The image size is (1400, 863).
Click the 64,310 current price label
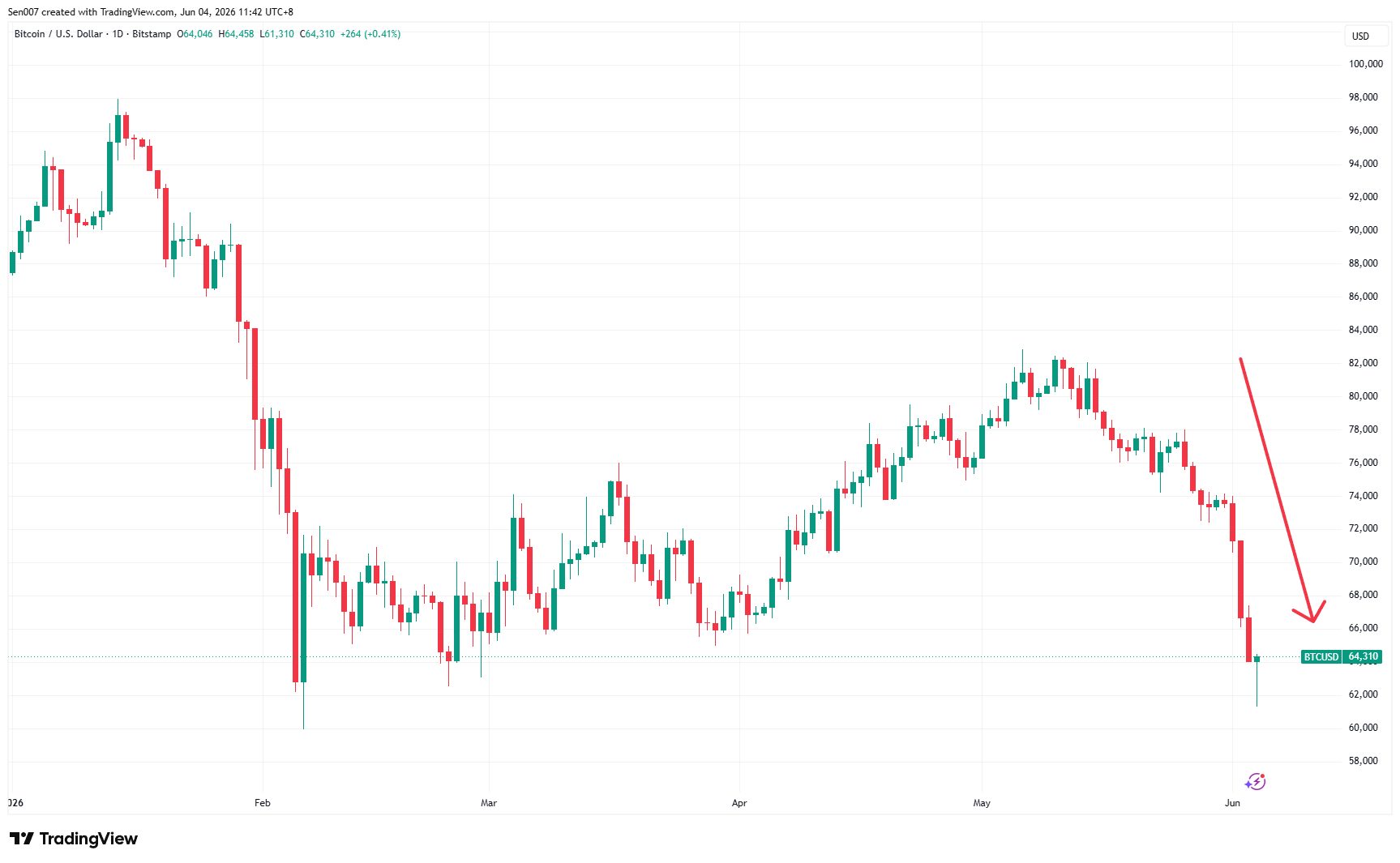(1363, 657)
